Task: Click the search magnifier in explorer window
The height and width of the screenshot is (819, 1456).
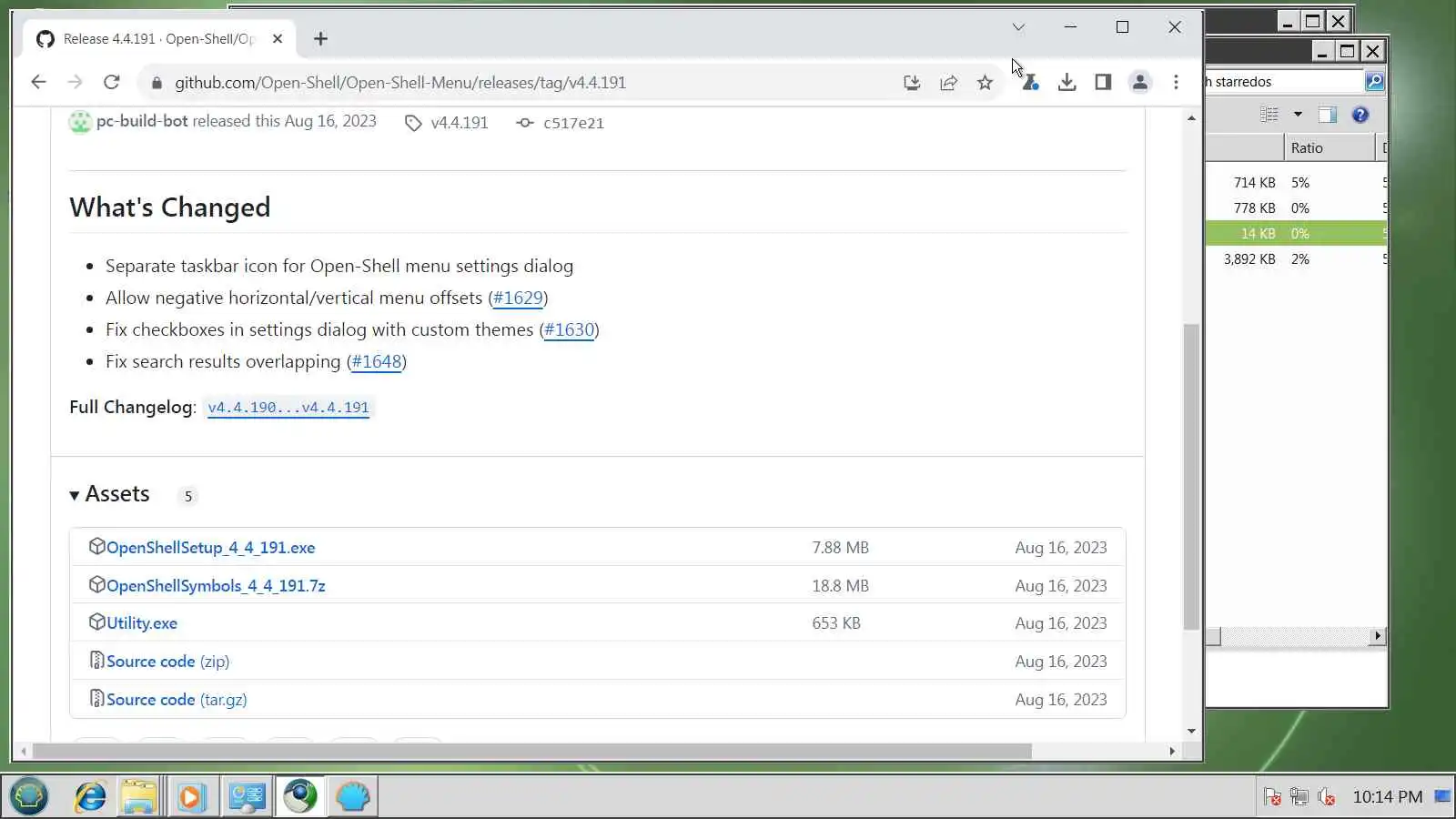Action: pos(1374,82)
